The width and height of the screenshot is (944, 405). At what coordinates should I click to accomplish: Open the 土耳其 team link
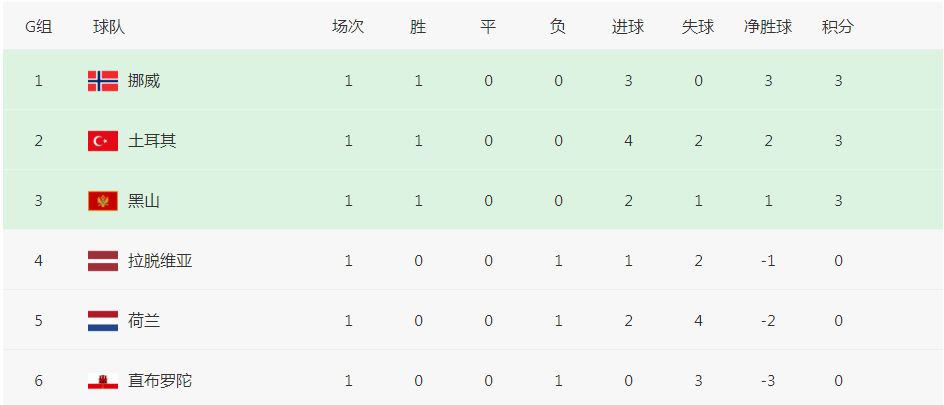click(152, 141)
